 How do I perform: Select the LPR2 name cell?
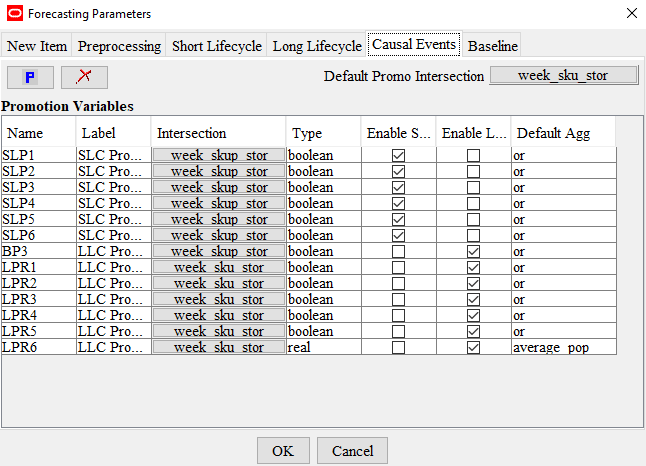39,283
